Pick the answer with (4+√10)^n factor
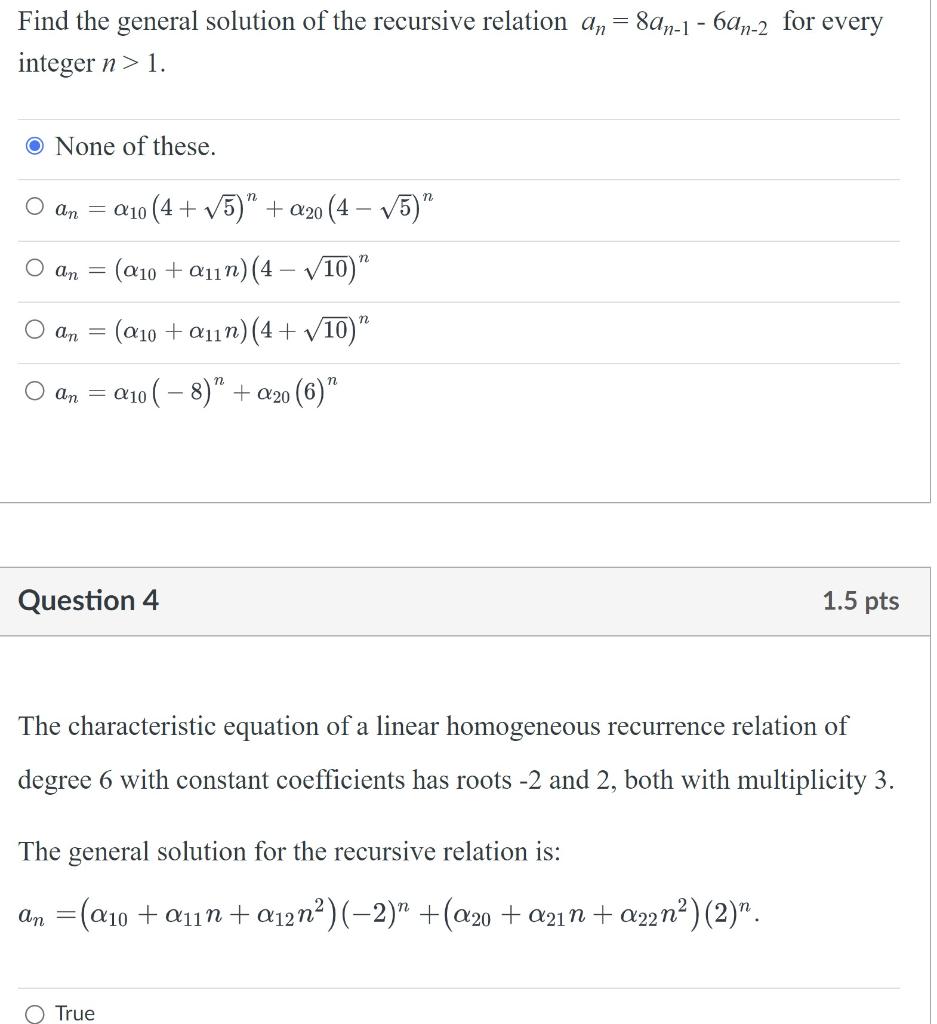 pos(33,329)
